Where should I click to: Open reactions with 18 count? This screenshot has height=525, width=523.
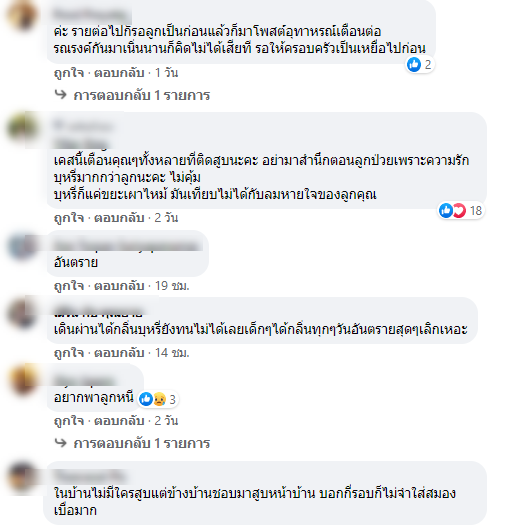pos(461,211)
